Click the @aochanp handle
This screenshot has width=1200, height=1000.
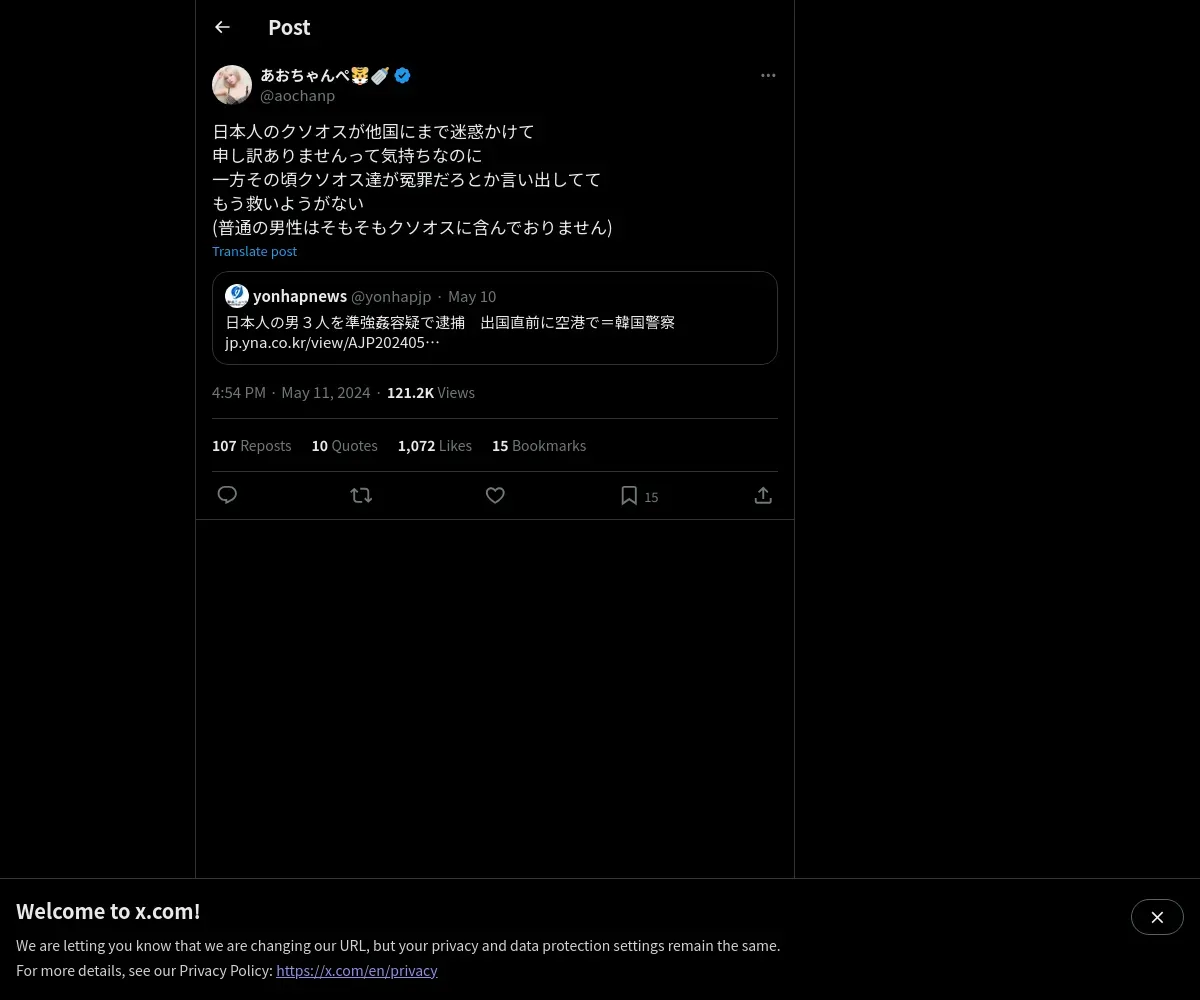click(297, 96)
